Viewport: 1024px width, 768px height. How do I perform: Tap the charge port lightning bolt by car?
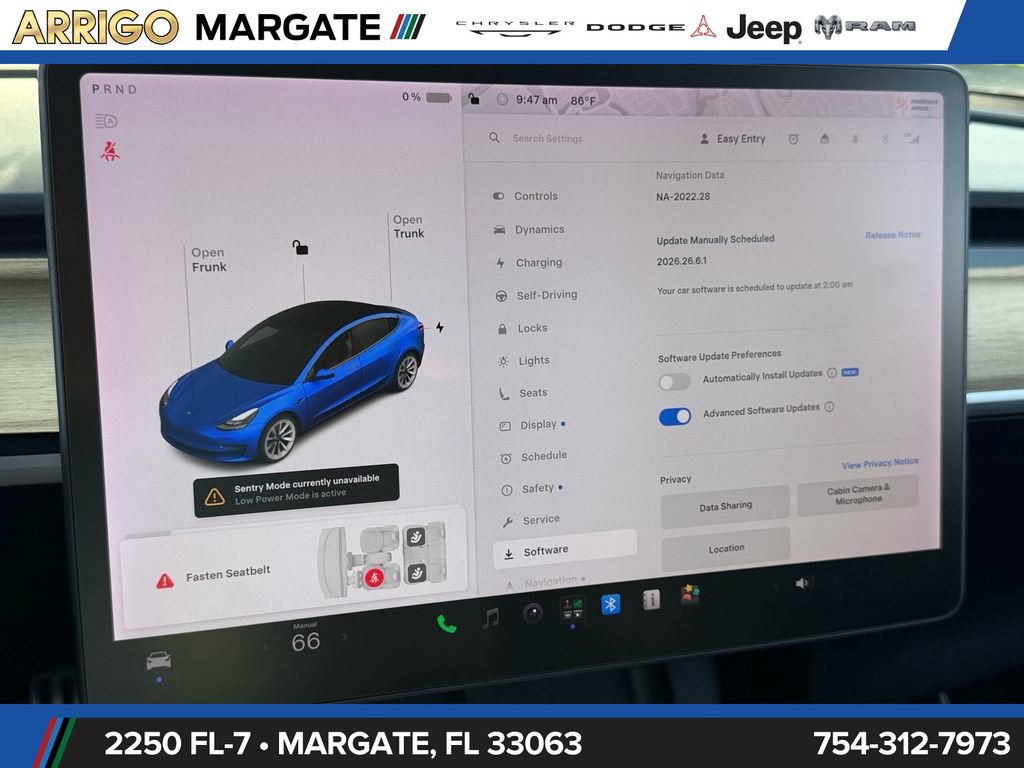coord(440,327)
